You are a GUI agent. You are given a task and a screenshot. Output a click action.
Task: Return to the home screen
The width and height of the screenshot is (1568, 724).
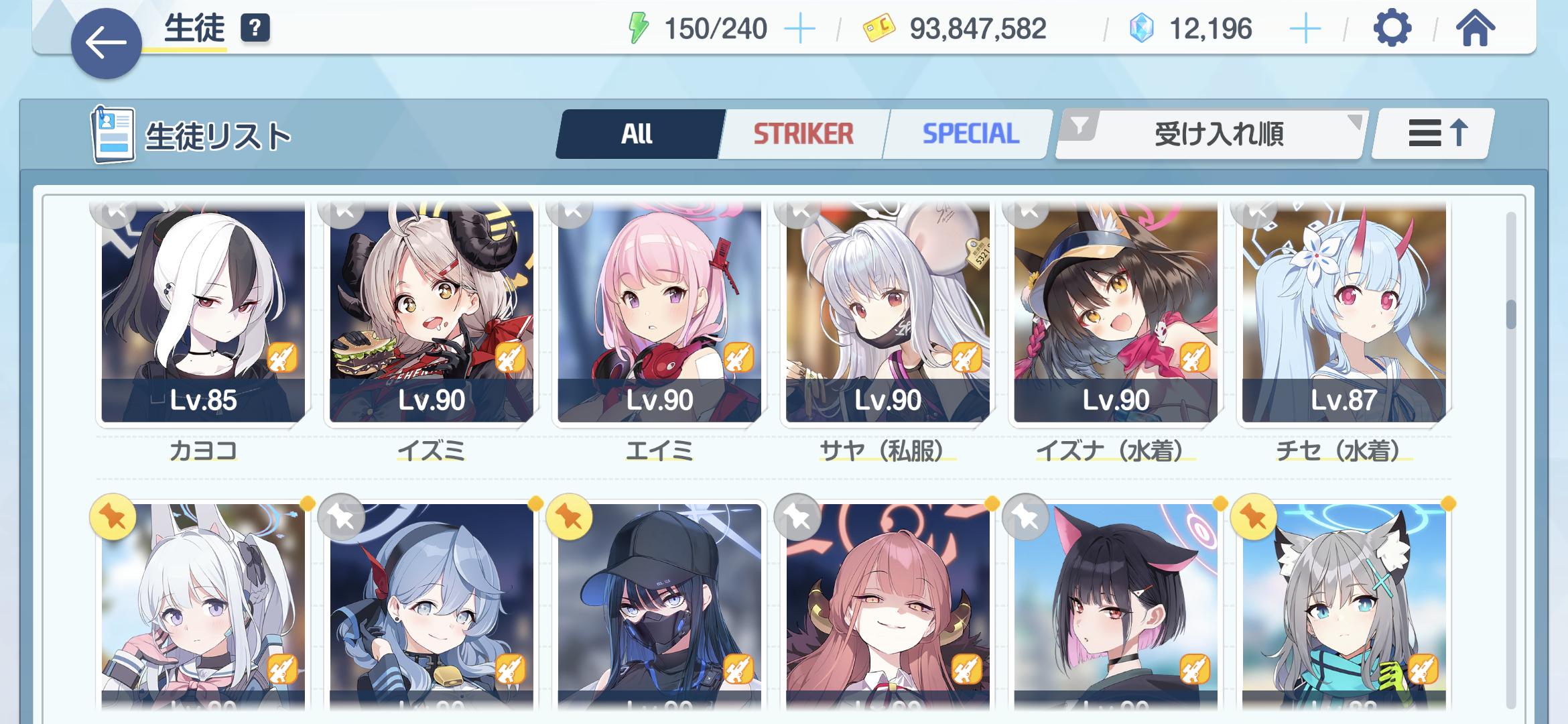[1475, 29]
